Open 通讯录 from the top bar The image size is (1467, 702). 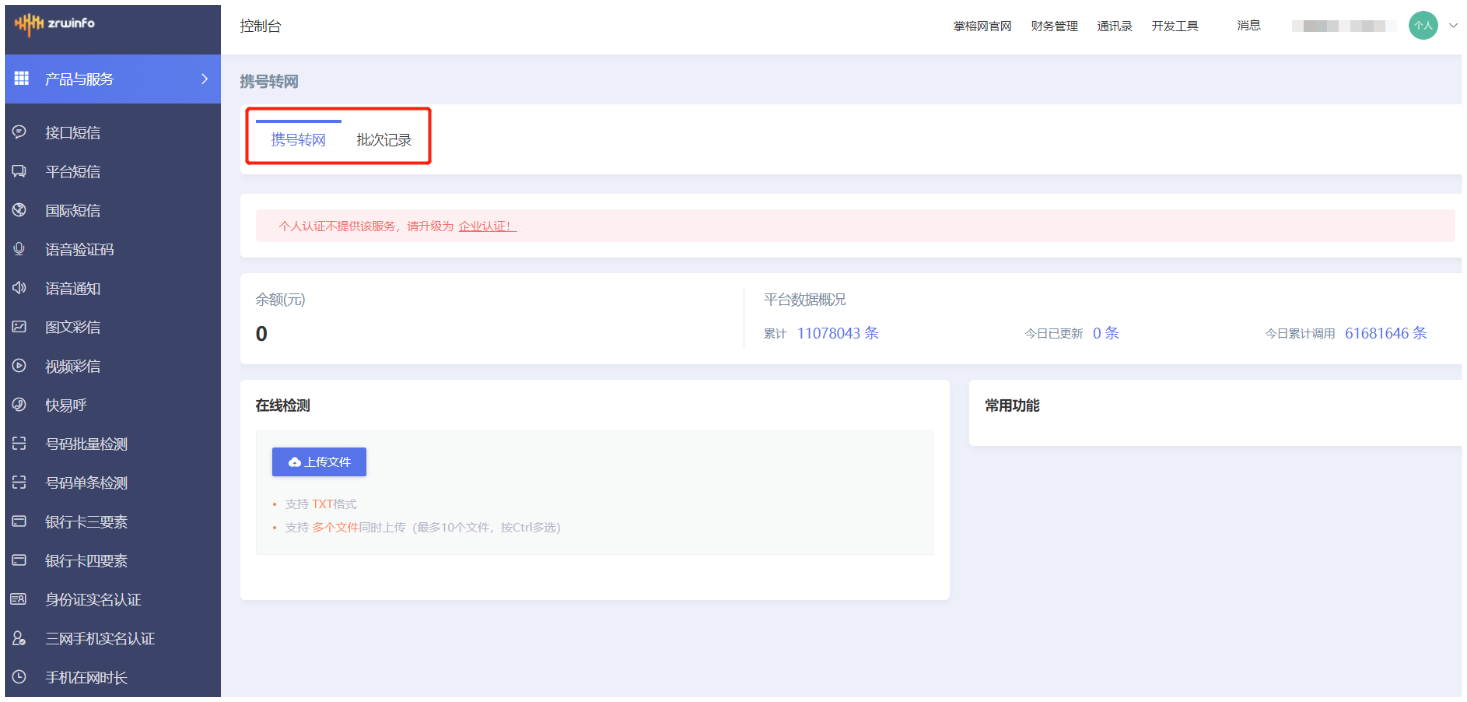pyautogui.click(x=1114, y=26)
